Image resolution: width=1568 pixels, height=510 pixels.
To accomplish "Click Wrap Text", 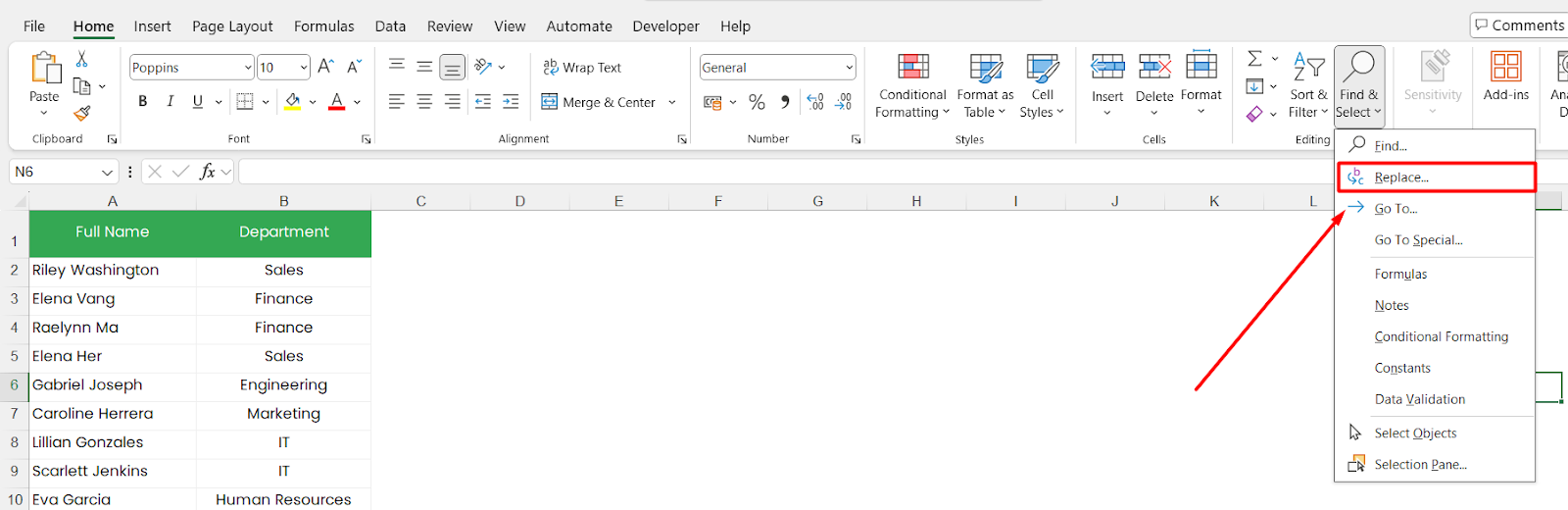I will (x=582, y=67).
